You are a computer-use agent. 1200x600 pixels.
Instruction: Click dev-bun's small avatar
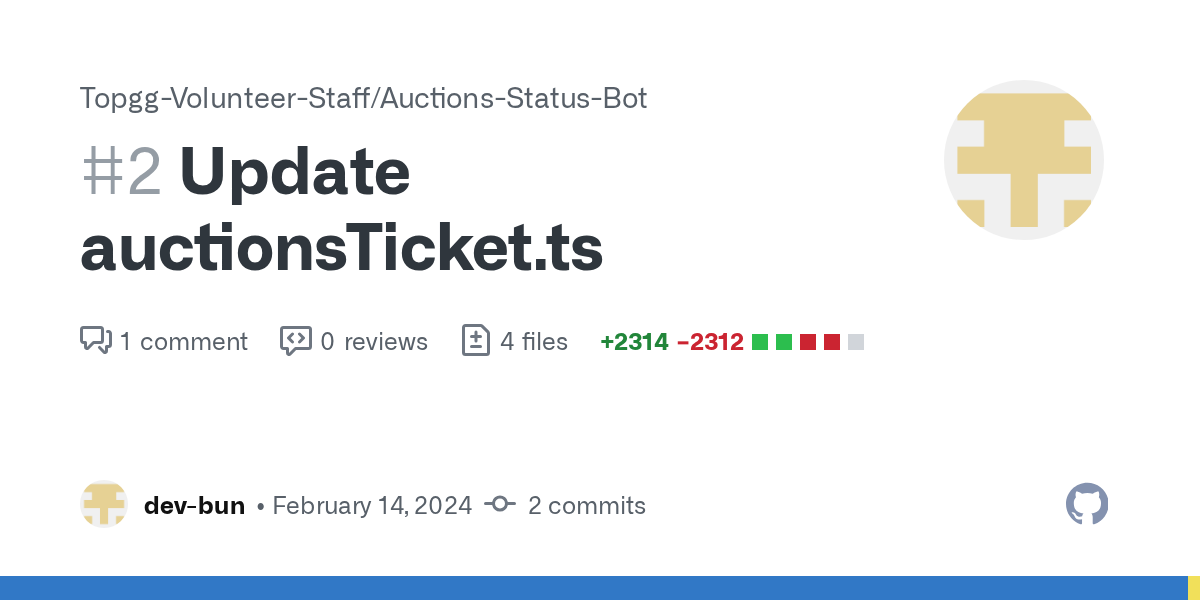pyautogui.click(x=104, y=504)
